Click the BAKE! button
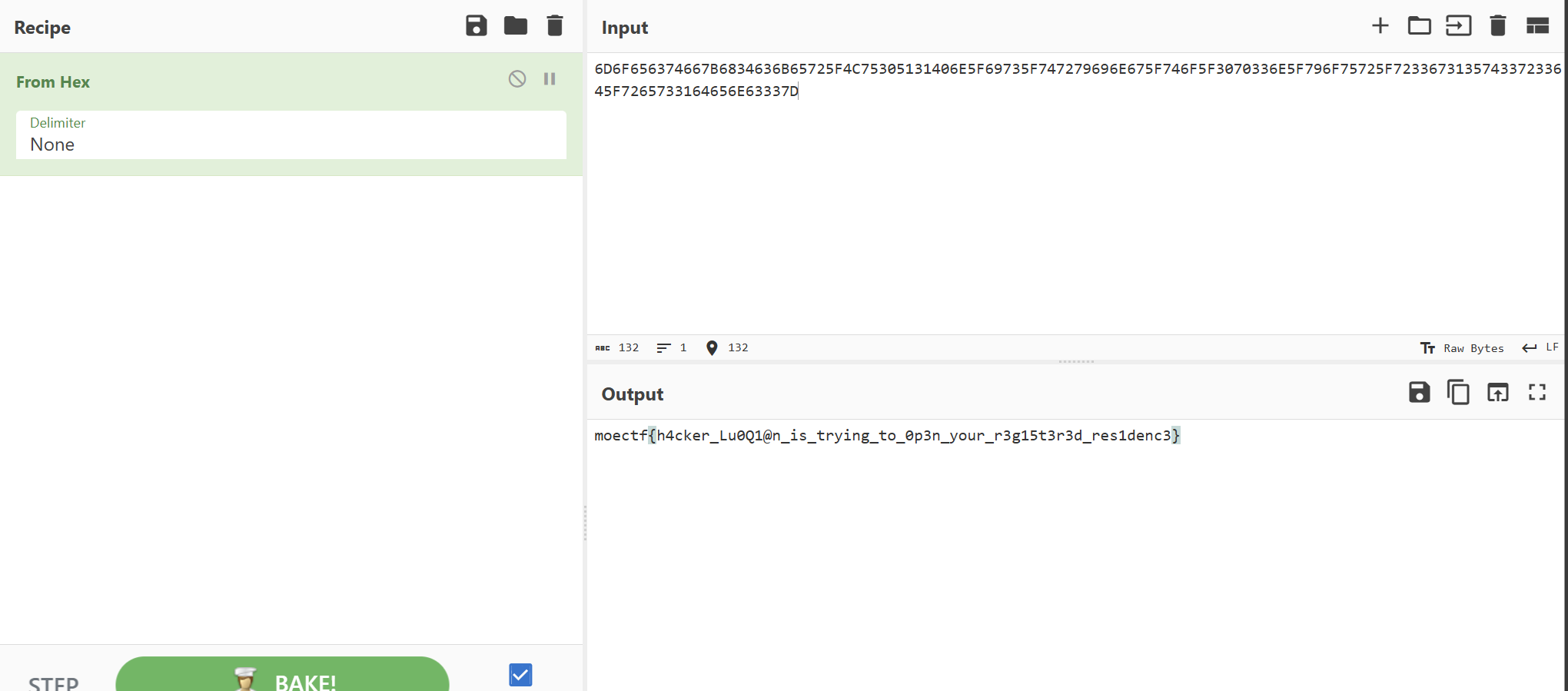Image resolution: width=1568 pixels, height=691 pixels. tap(282, 674)
